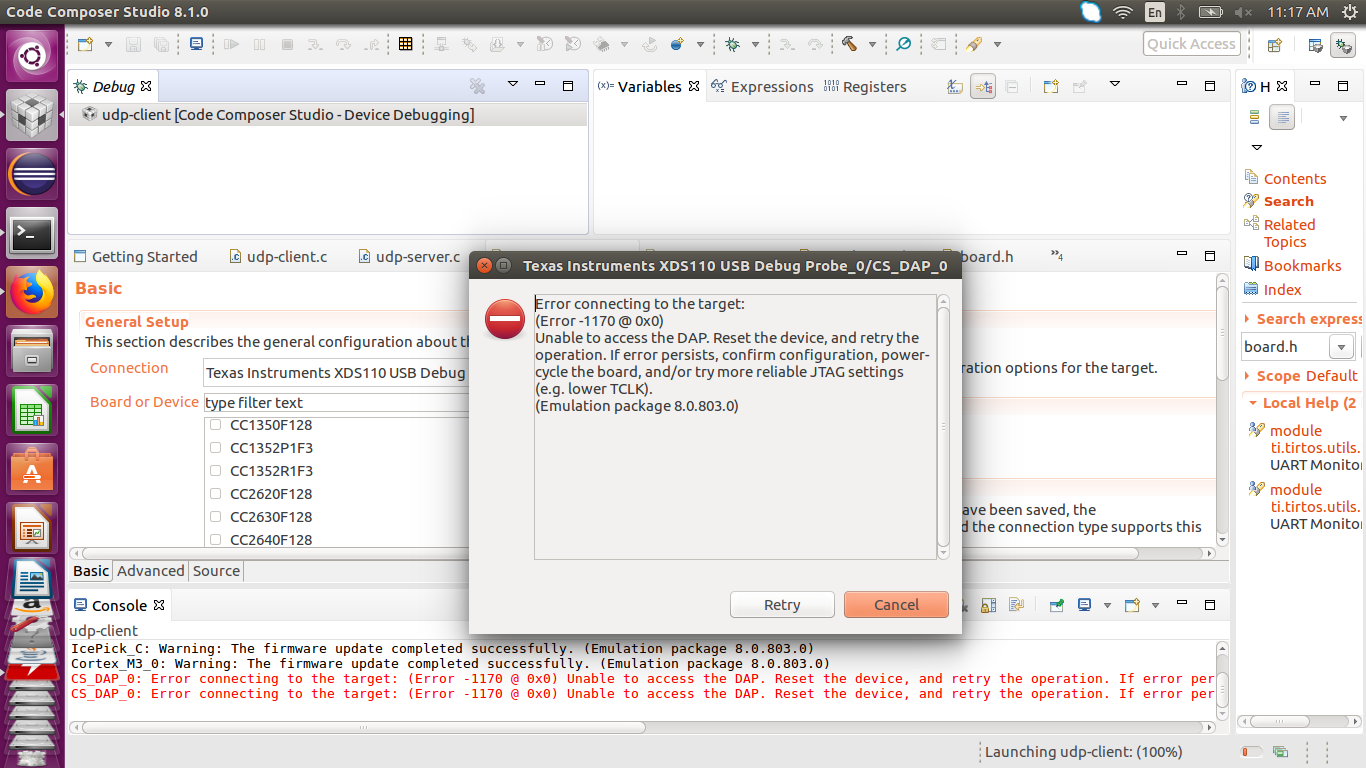Image resolution: width=1366 pixels, height=768 pixels.
Task: Switch to the Registers tab
Action: coord(865,87)
